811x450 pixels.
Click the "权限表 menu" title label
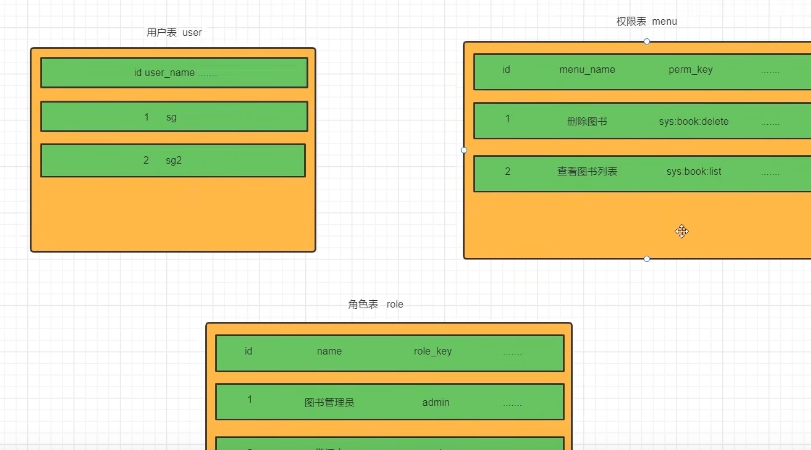(x=647, y=21)
